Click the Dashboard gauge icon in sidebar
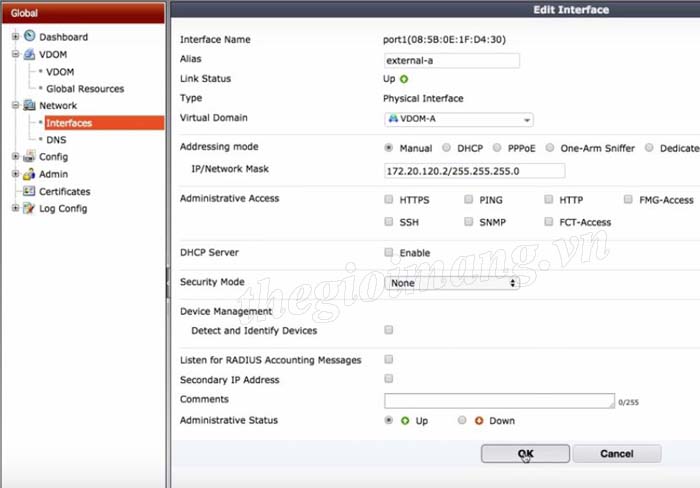Viewport: 700px width, 488px height. tap(30, 37)
